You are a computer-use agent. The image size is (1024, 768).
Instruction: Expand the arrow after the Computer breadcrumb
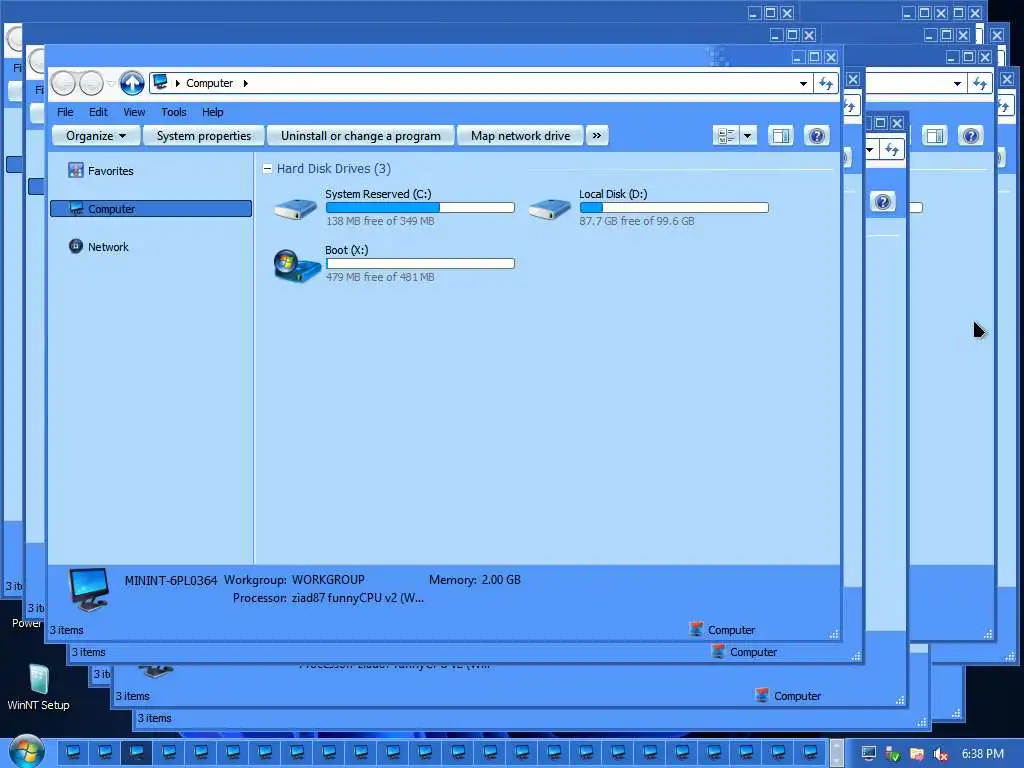click(x=246, y=83)
